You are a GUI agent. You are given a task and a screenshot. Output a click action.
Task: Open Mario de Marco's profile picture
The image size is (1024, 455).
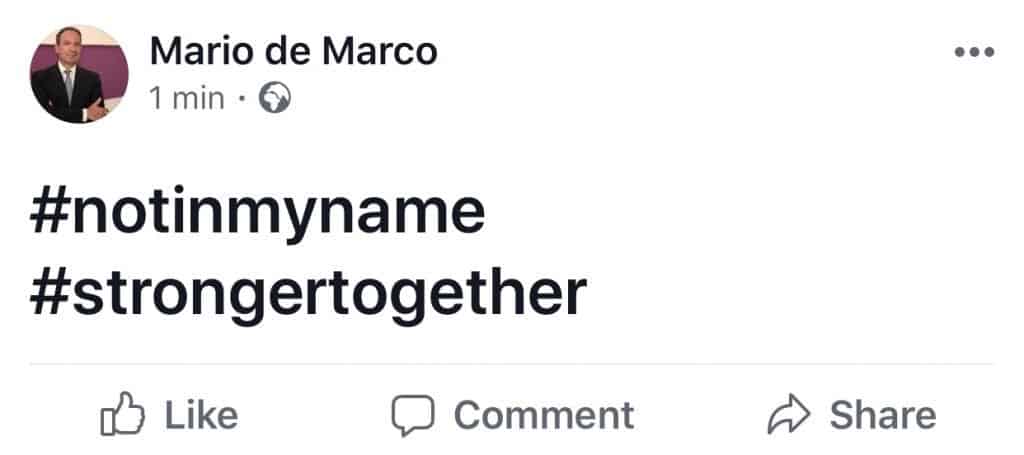pos(79,74)
